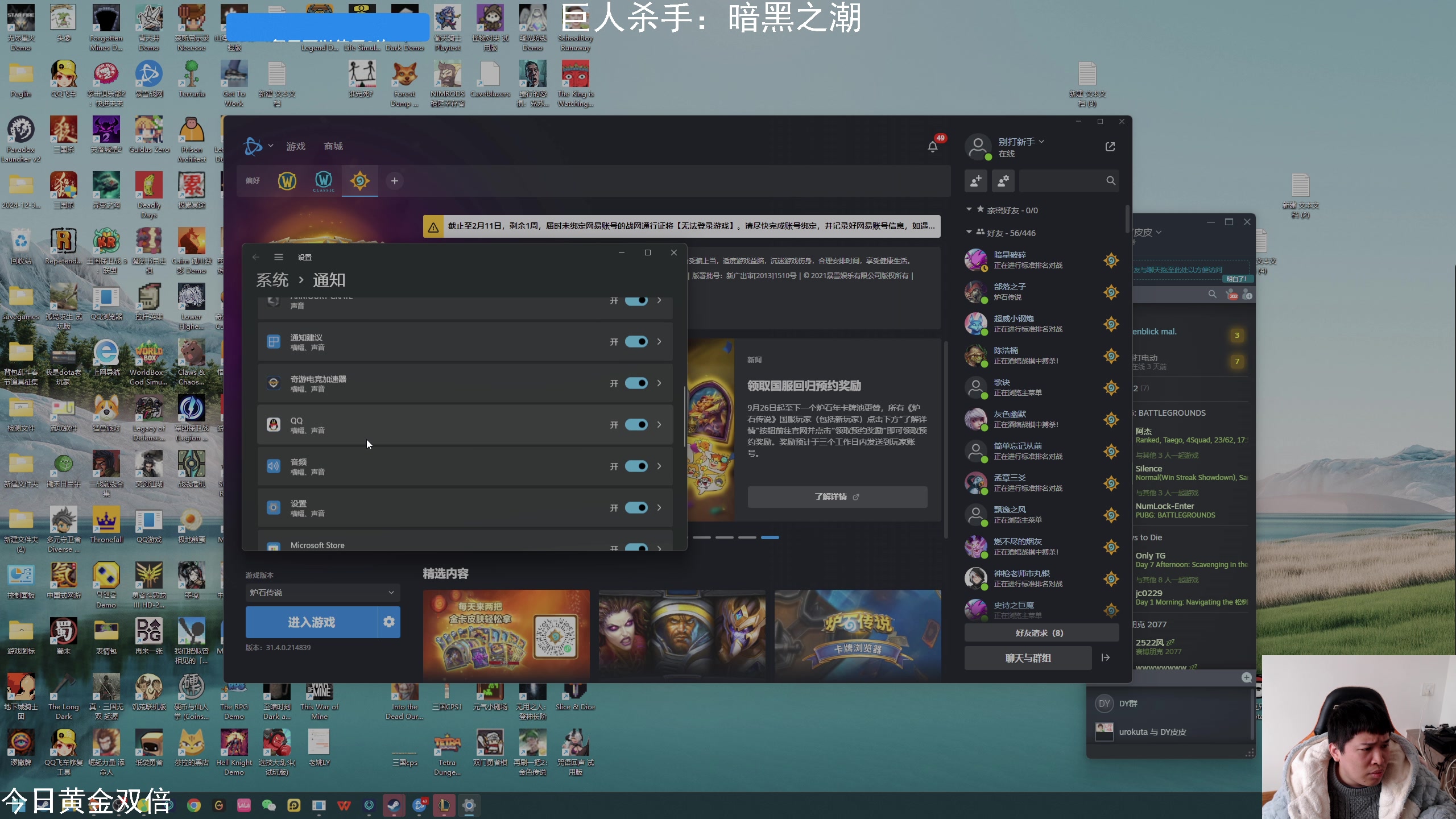Open 炉石传说 game version dropdown
The height and width of the screenshot is (819, 1456).
tap(322, 593)
